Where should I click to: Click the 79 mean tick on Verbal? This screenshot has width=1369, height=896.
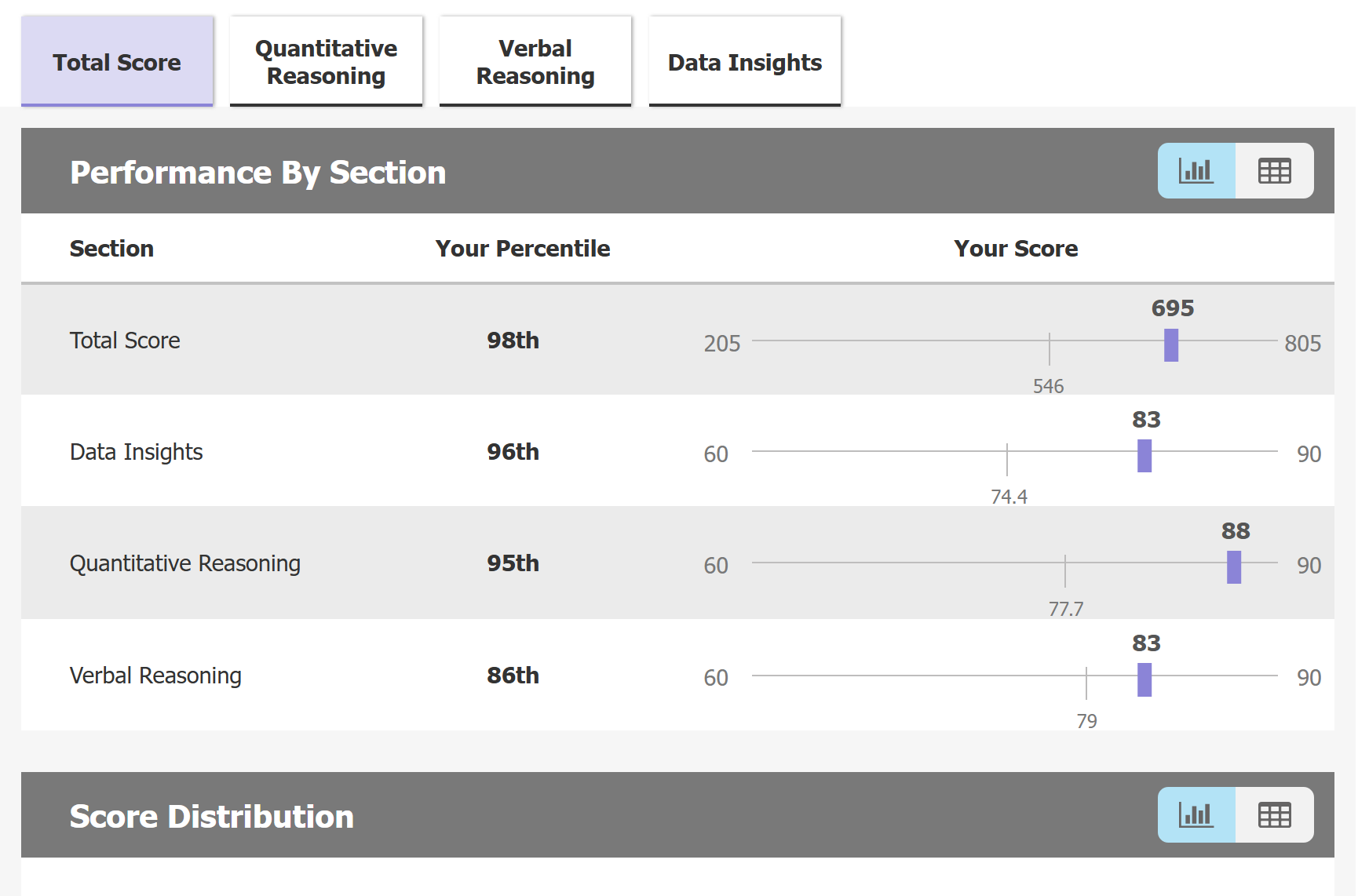point(1086,683)
